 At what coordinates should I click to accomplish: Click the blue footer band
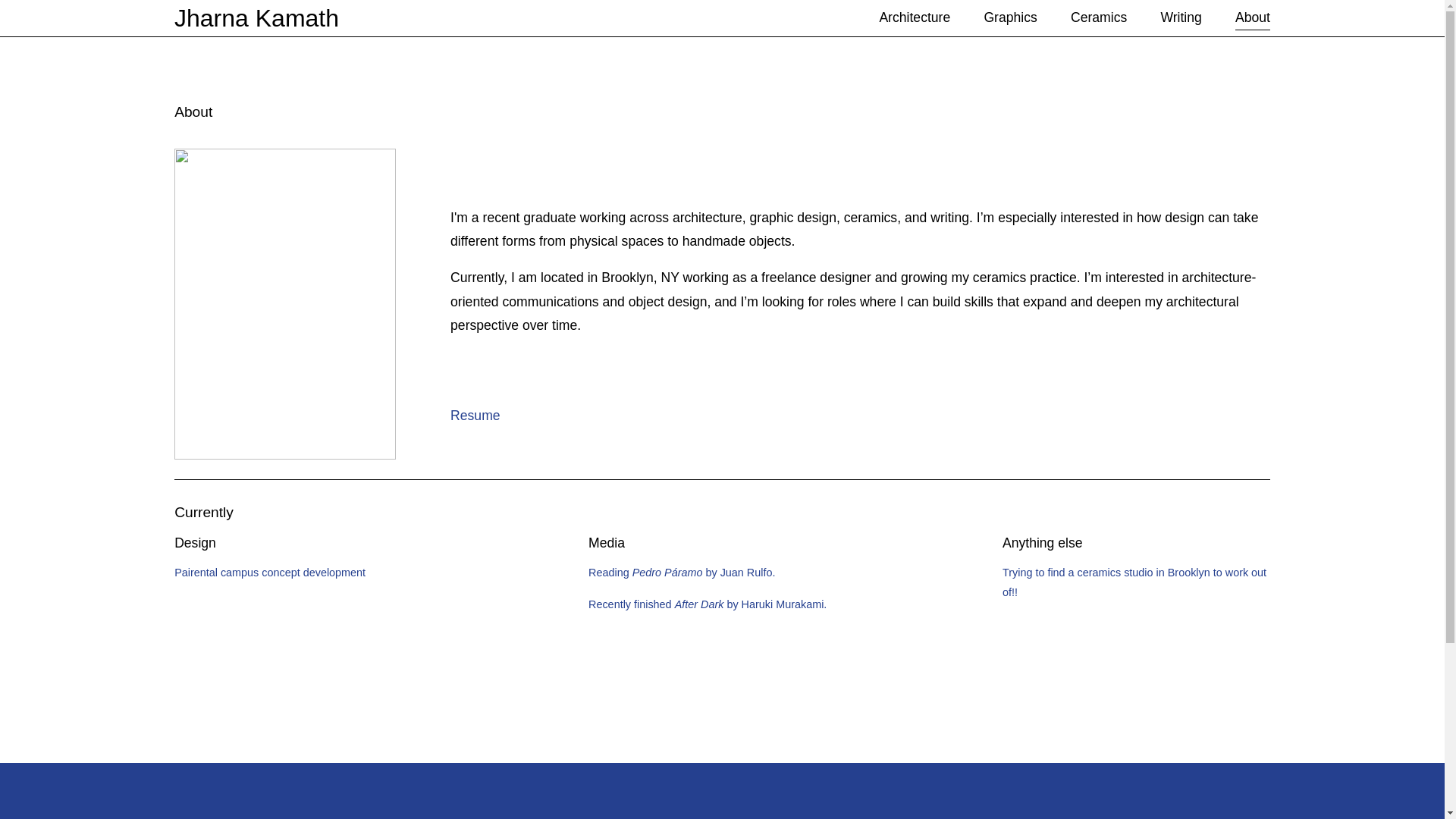720,791
